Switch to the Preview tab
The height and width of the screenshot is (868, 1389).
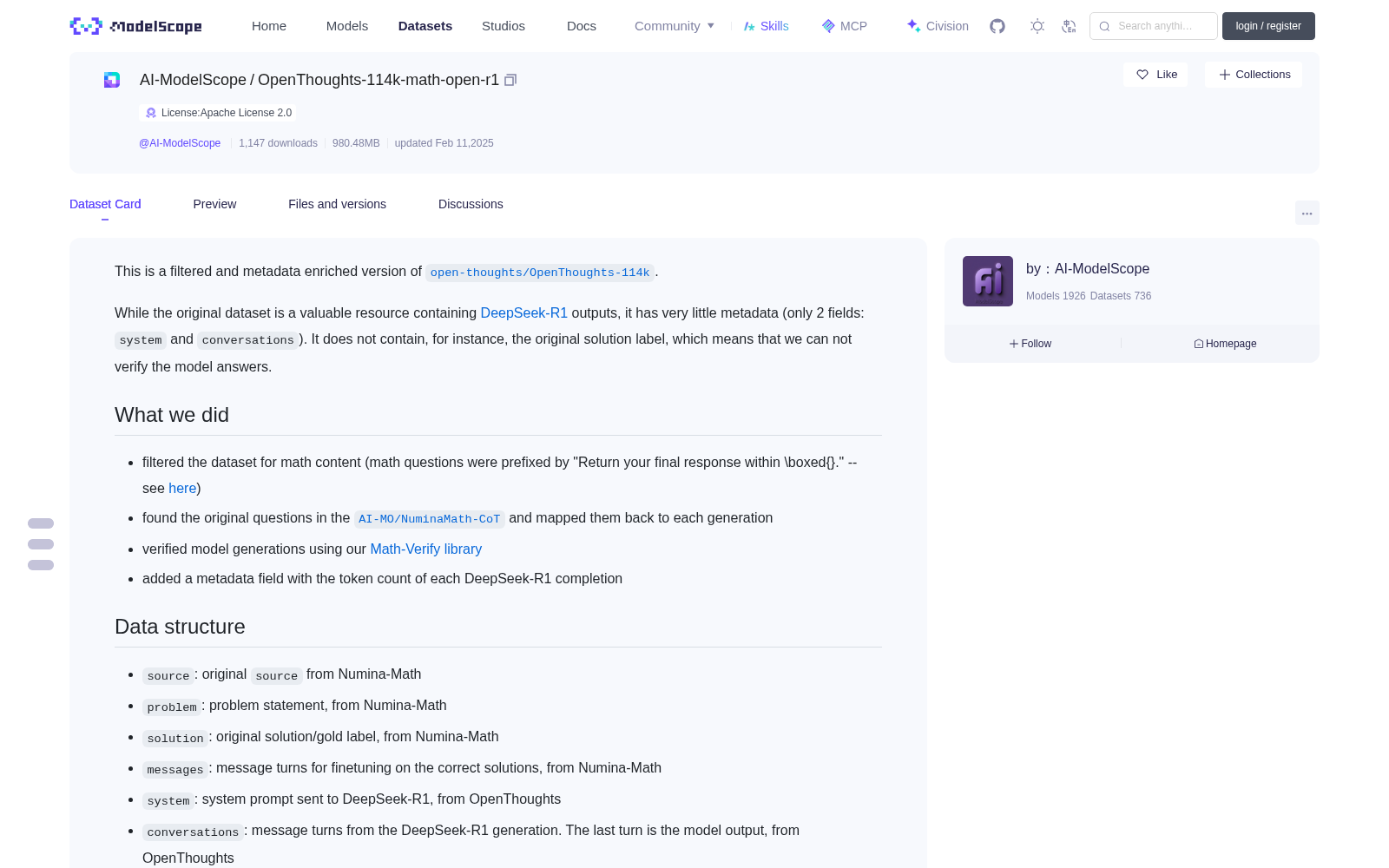coord(214,204)
